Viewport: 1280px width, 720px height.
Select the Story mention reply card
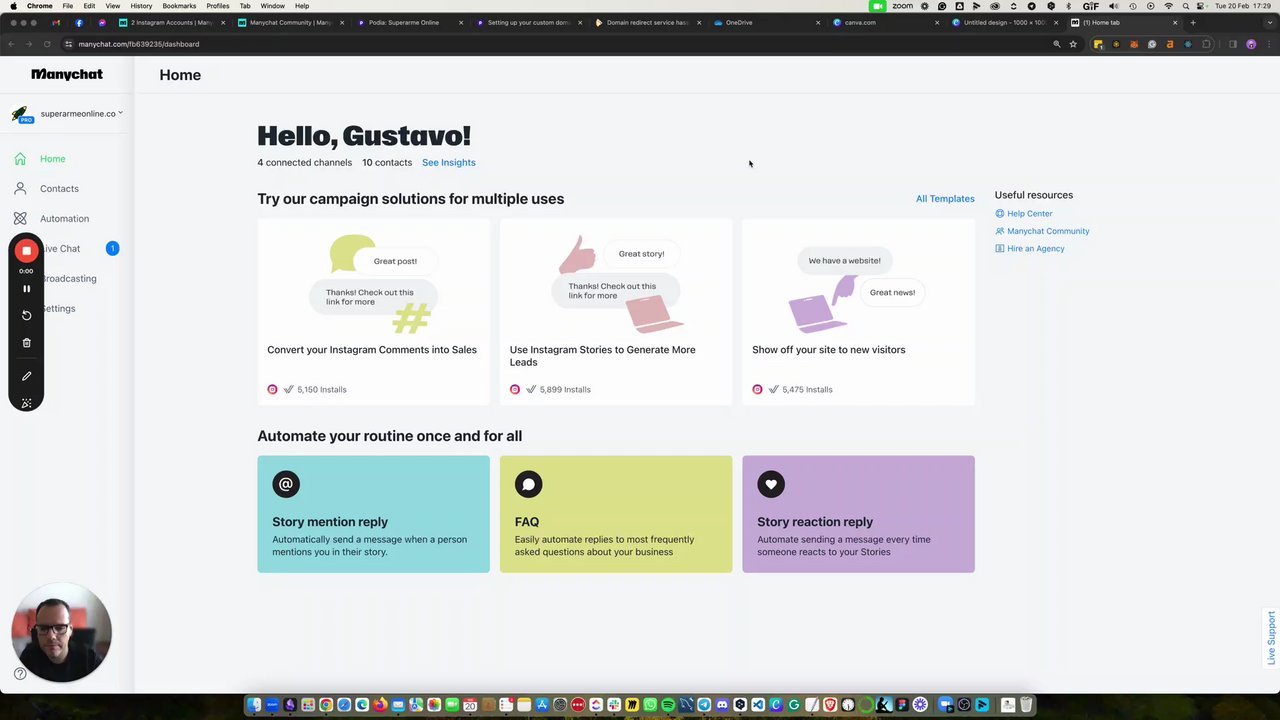point(373,514)
